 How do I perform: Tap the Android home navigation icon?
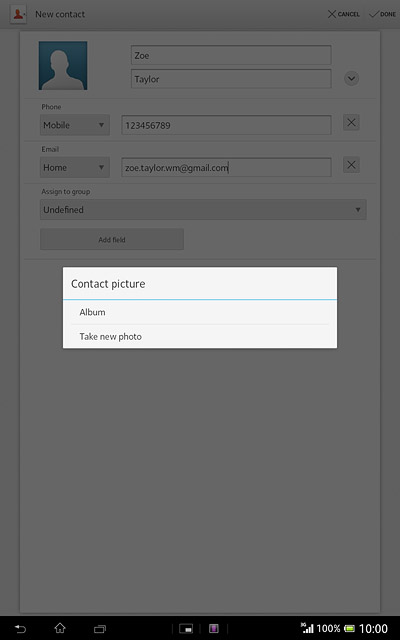(x=60, y=628)
